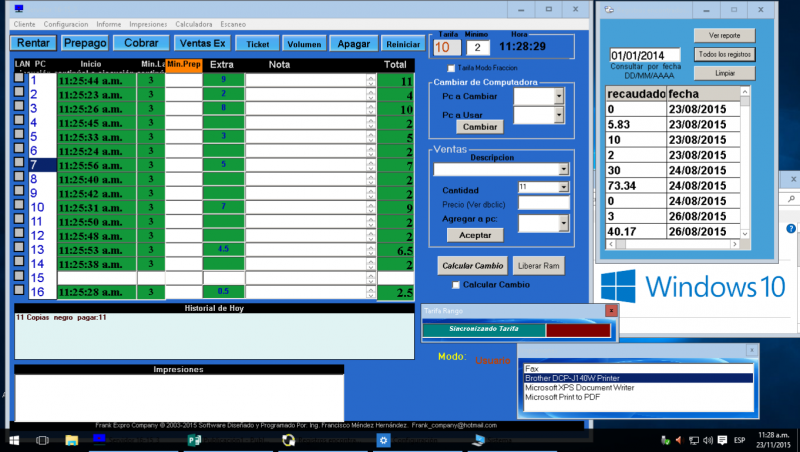The image size is (800, 452).
Task: Open the Agregar a pc dropdown
Action: click(563, 223)
